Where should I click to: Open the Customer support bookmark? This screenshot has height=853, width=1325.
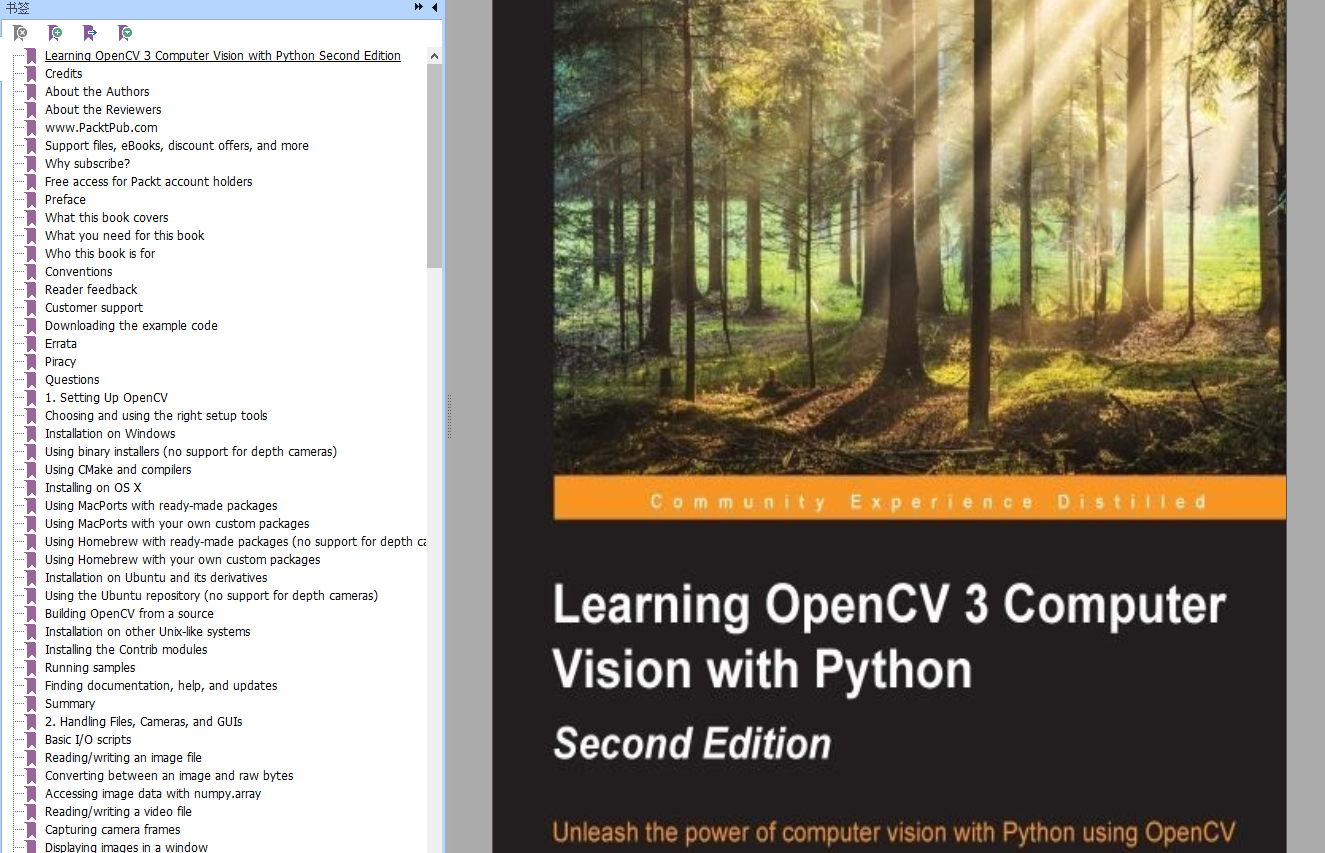tap(94, 308)
